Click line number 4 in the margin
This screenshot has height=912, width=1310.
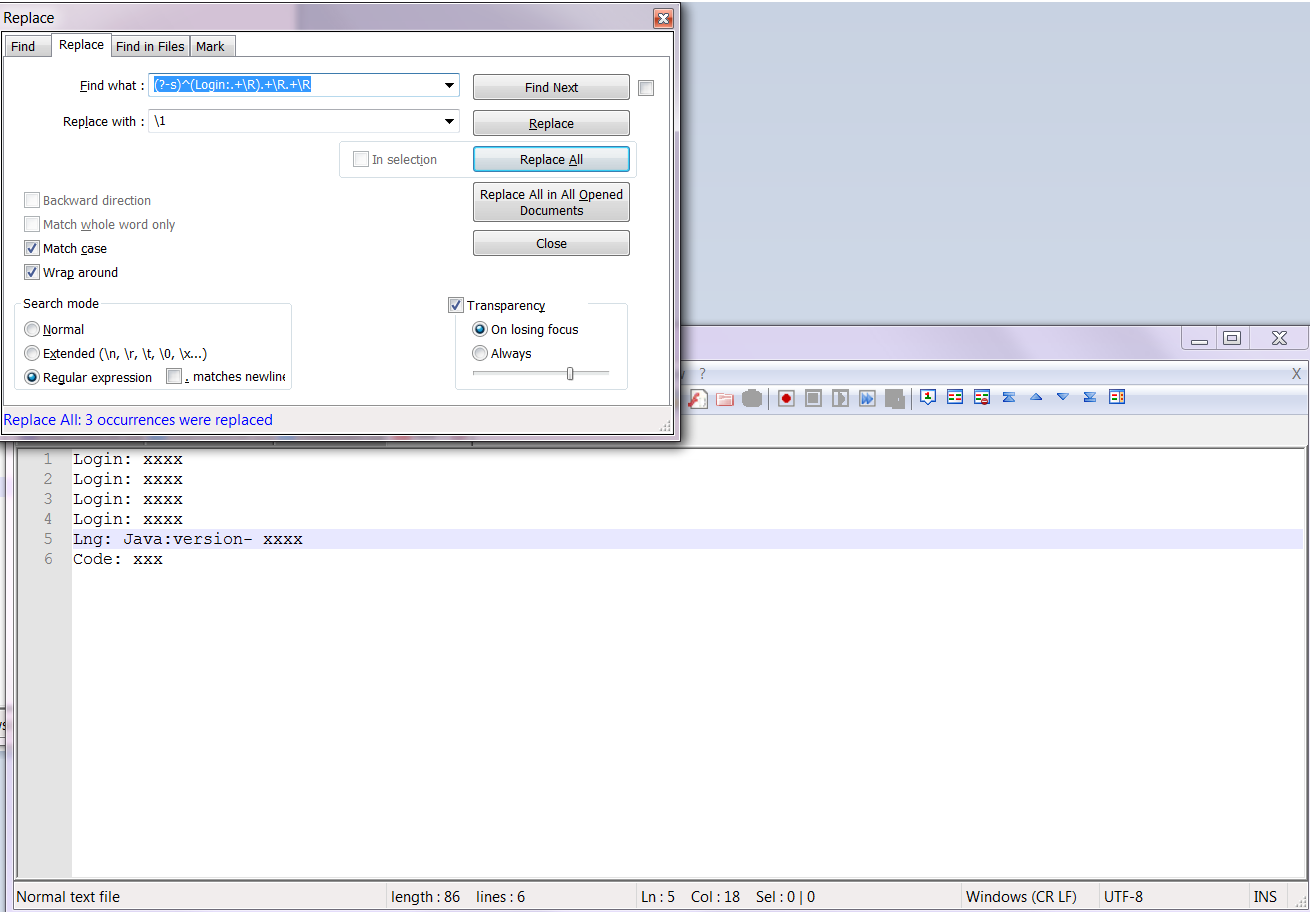point(47,519)
